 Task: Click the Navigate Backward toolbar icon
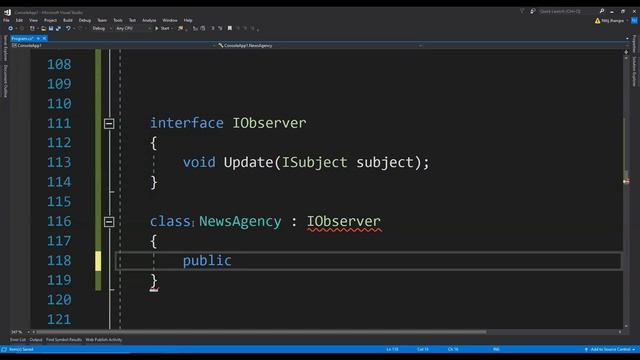(x=11, y=29)
